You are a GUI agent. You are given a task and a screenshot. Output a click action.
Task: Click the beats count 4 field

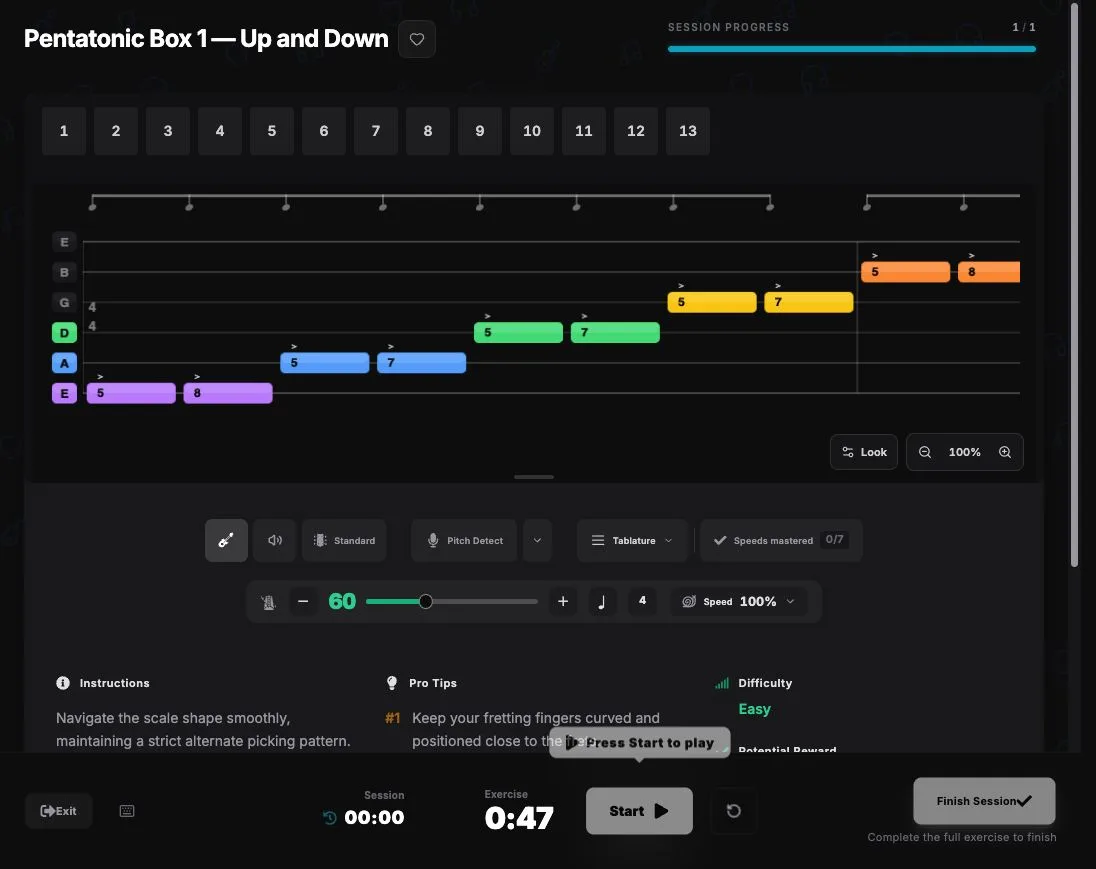click(642, 601)
